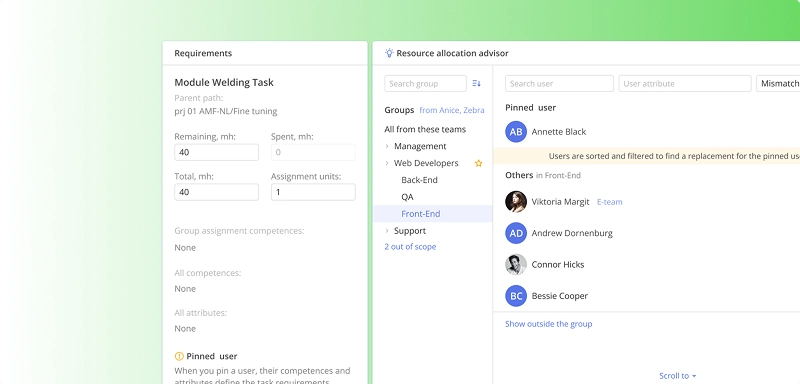The height and width of the screenshot is (384, 800).
Task: Click the star icon beside Web Developers
Action: pyautogui.click(x=479, y=163)
